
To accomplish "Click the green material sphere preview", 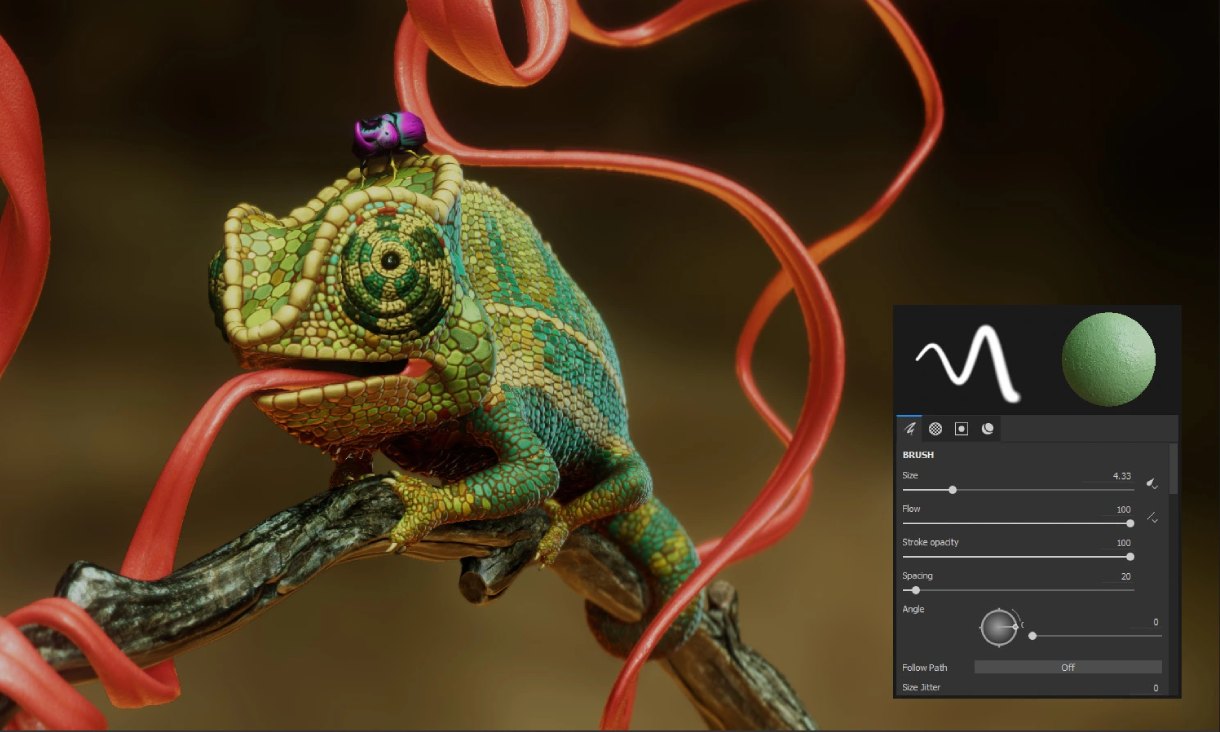I will point(1108,360).
